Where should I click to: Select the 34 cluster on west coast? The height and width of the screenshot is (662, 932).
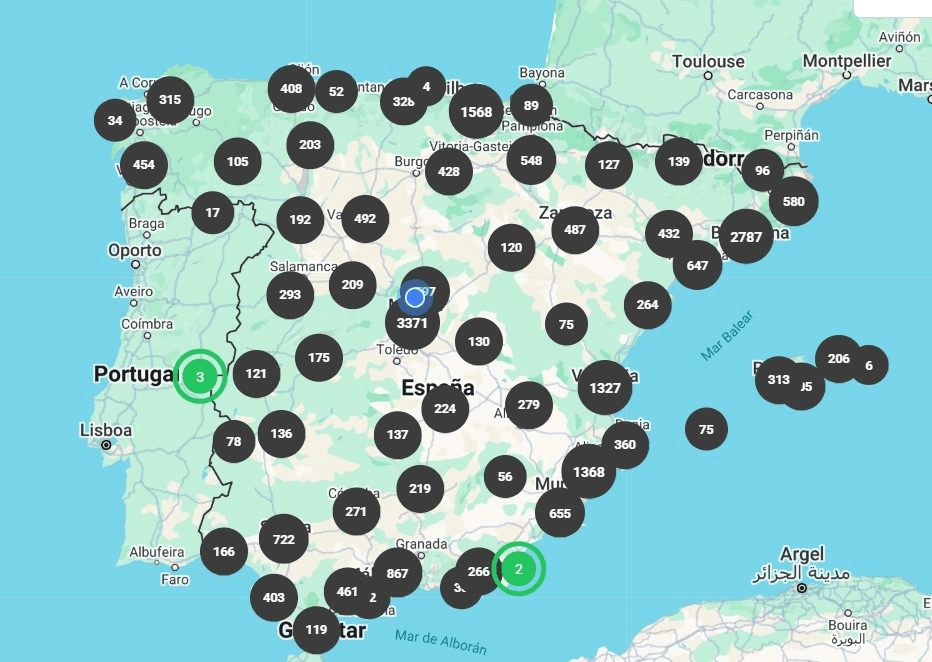pos(115,120)
